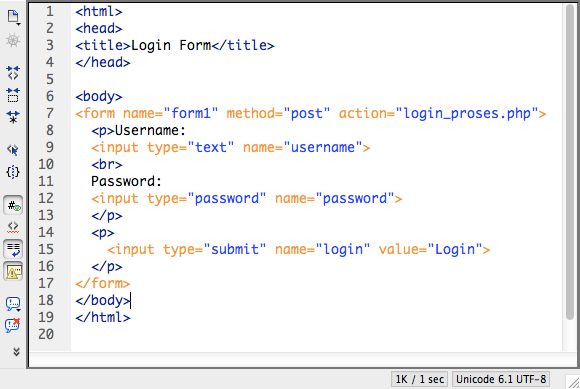Screen dimensions: 580x389
Task: Toggle highlight invalid code icon
Action: (x=13, y=227)
